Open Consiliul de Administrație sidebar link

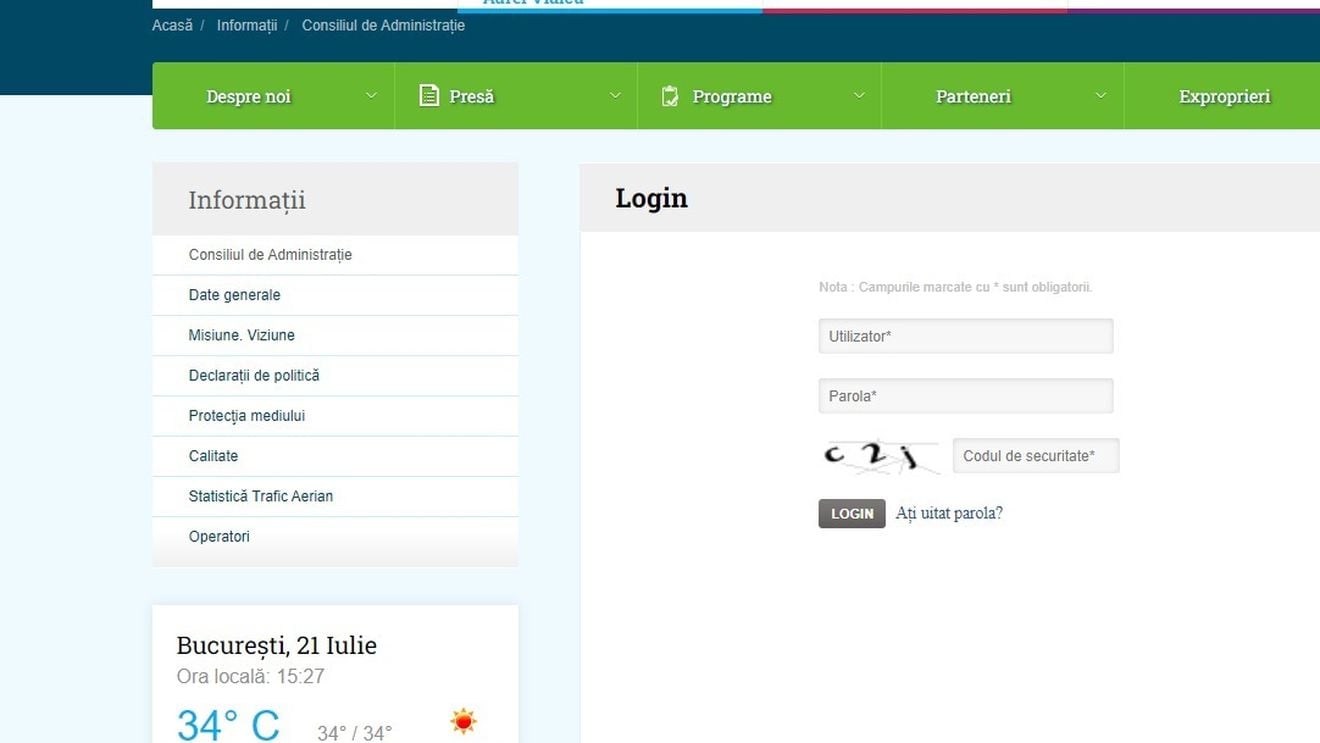(270, 255)
